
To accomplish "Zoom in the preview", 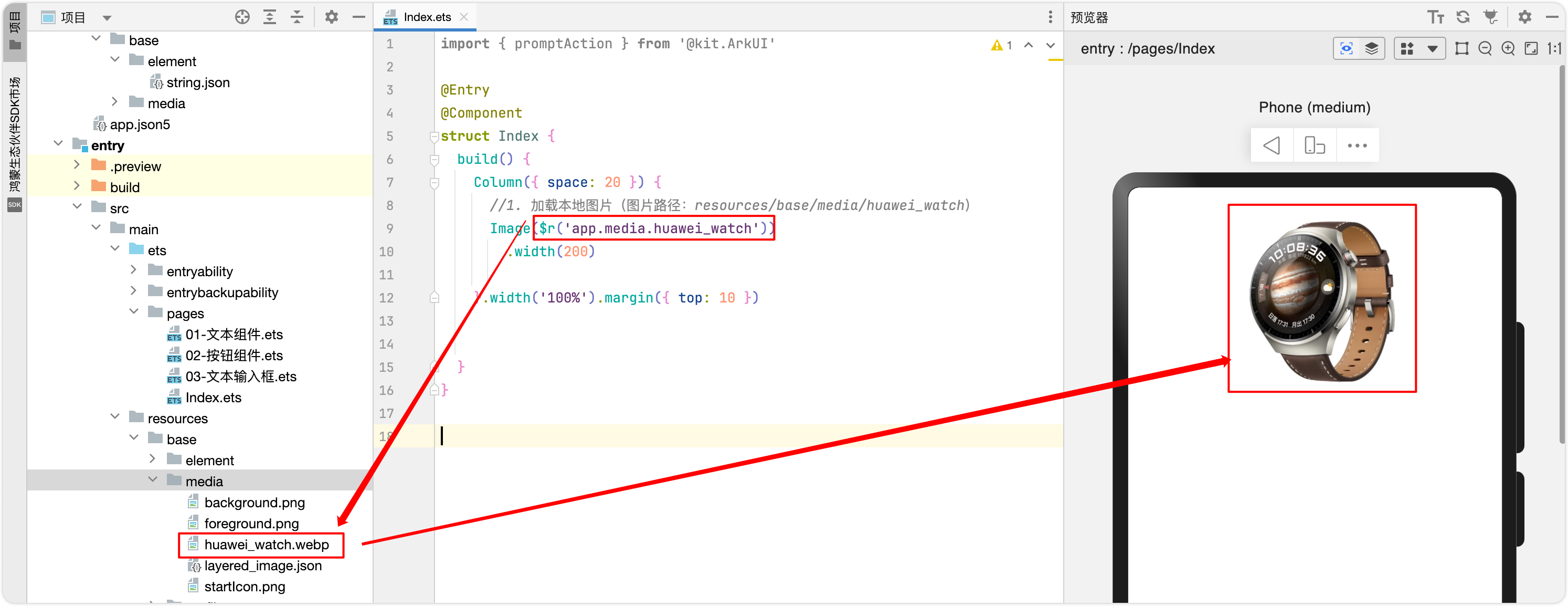I will 1508,49.
